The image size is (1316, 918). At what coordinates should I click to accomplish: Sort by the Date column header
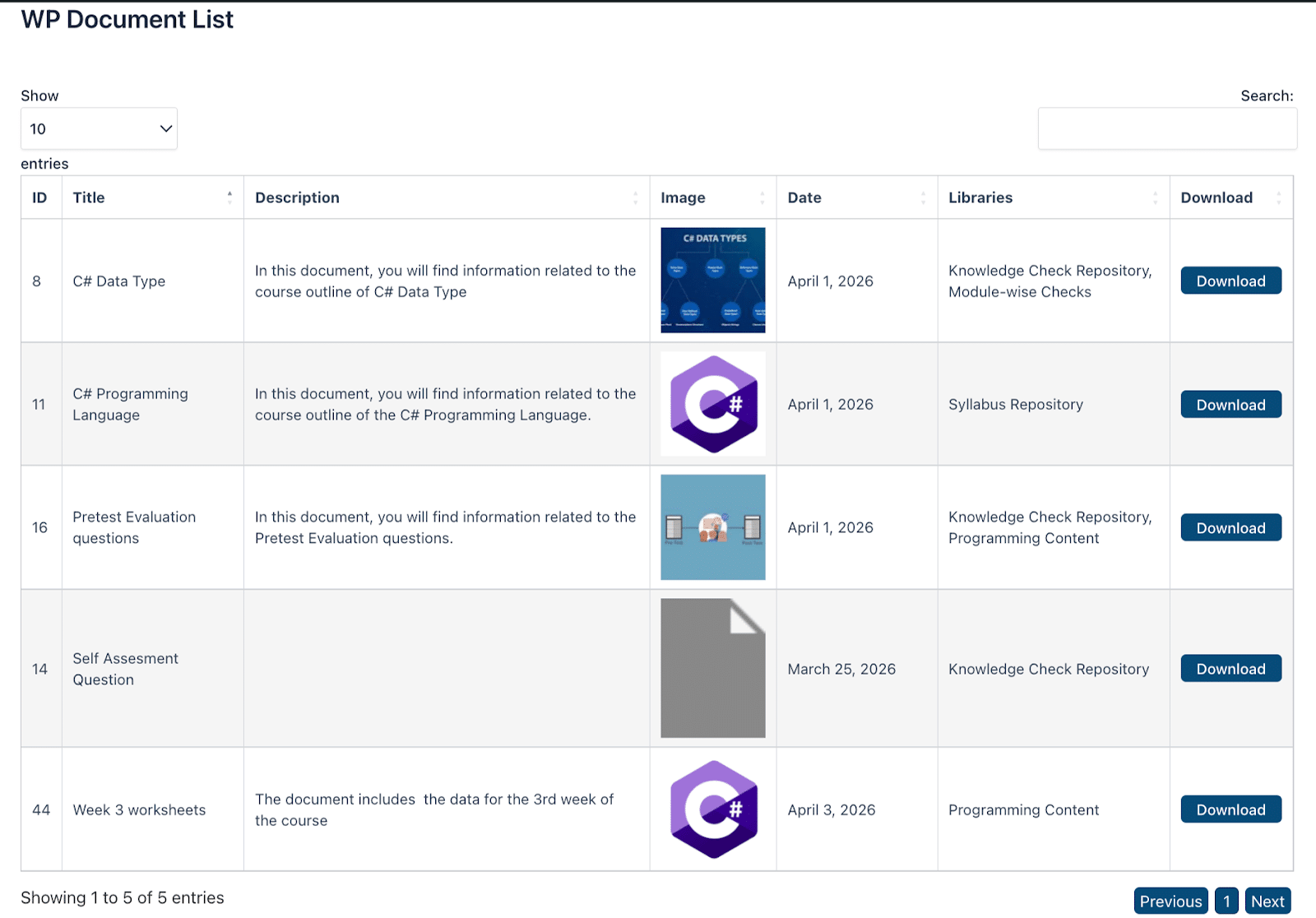[x=857, y=197]
